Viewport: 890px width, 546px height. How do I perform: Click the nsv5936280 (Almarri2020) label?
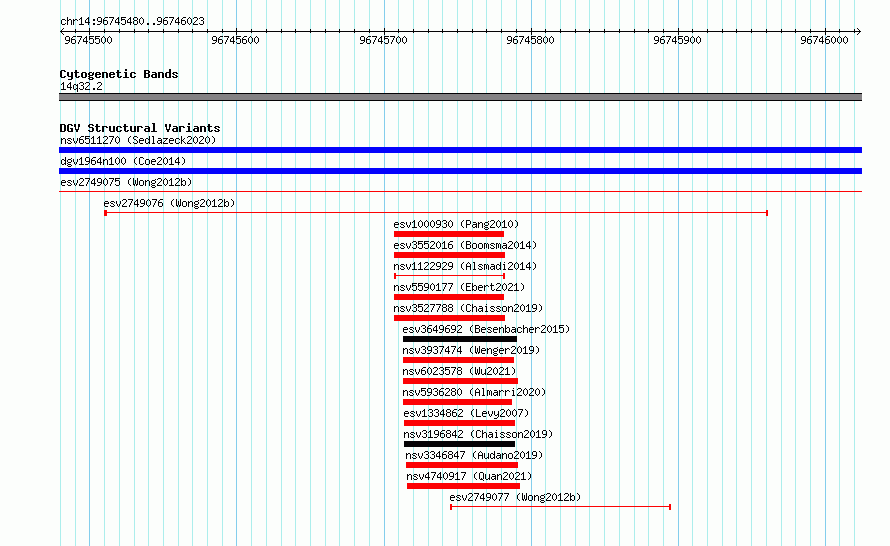click(474, 392)
